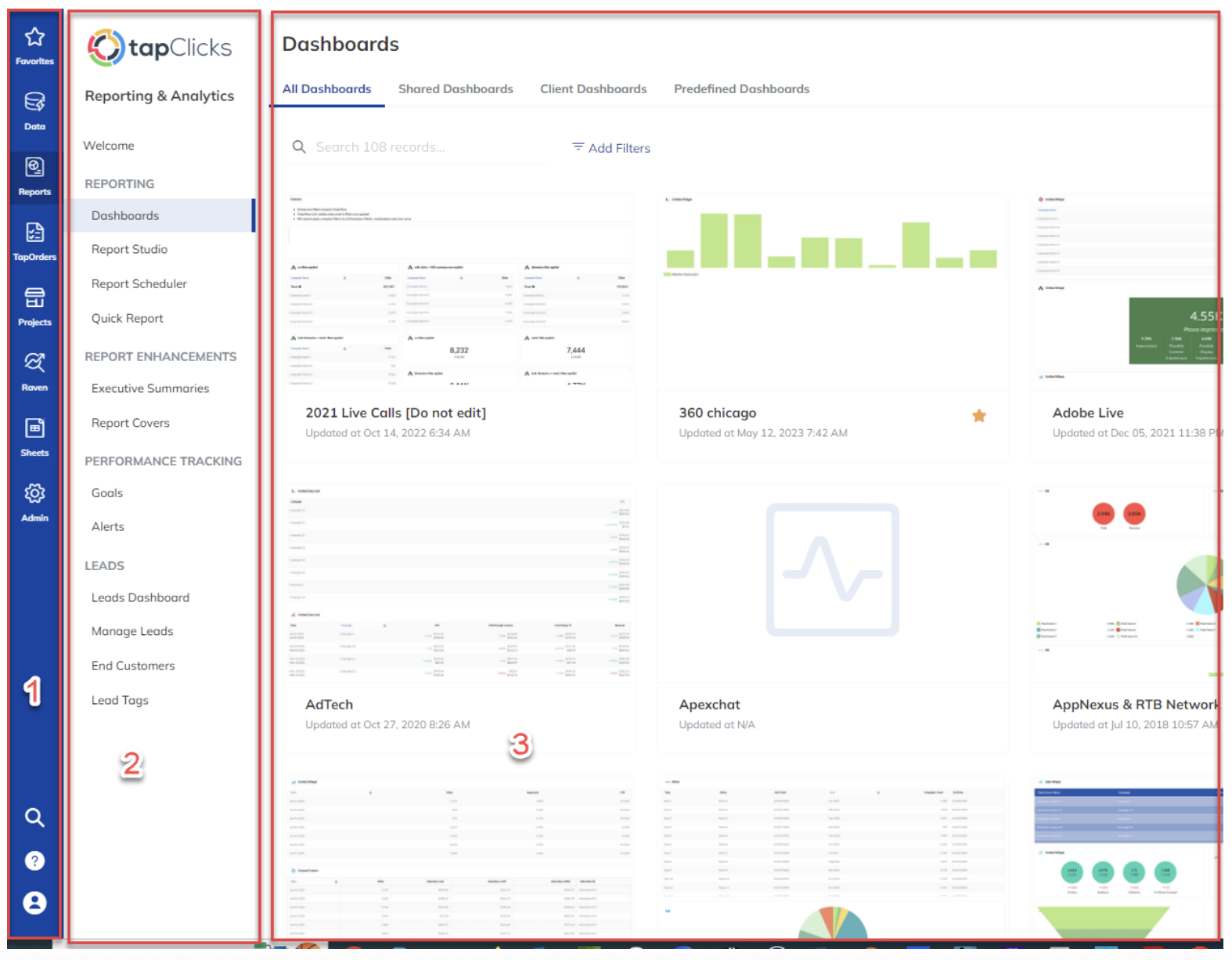Switch to Predefined Dashboards tab
1232x960 pixels.
[x=741, y=89]
